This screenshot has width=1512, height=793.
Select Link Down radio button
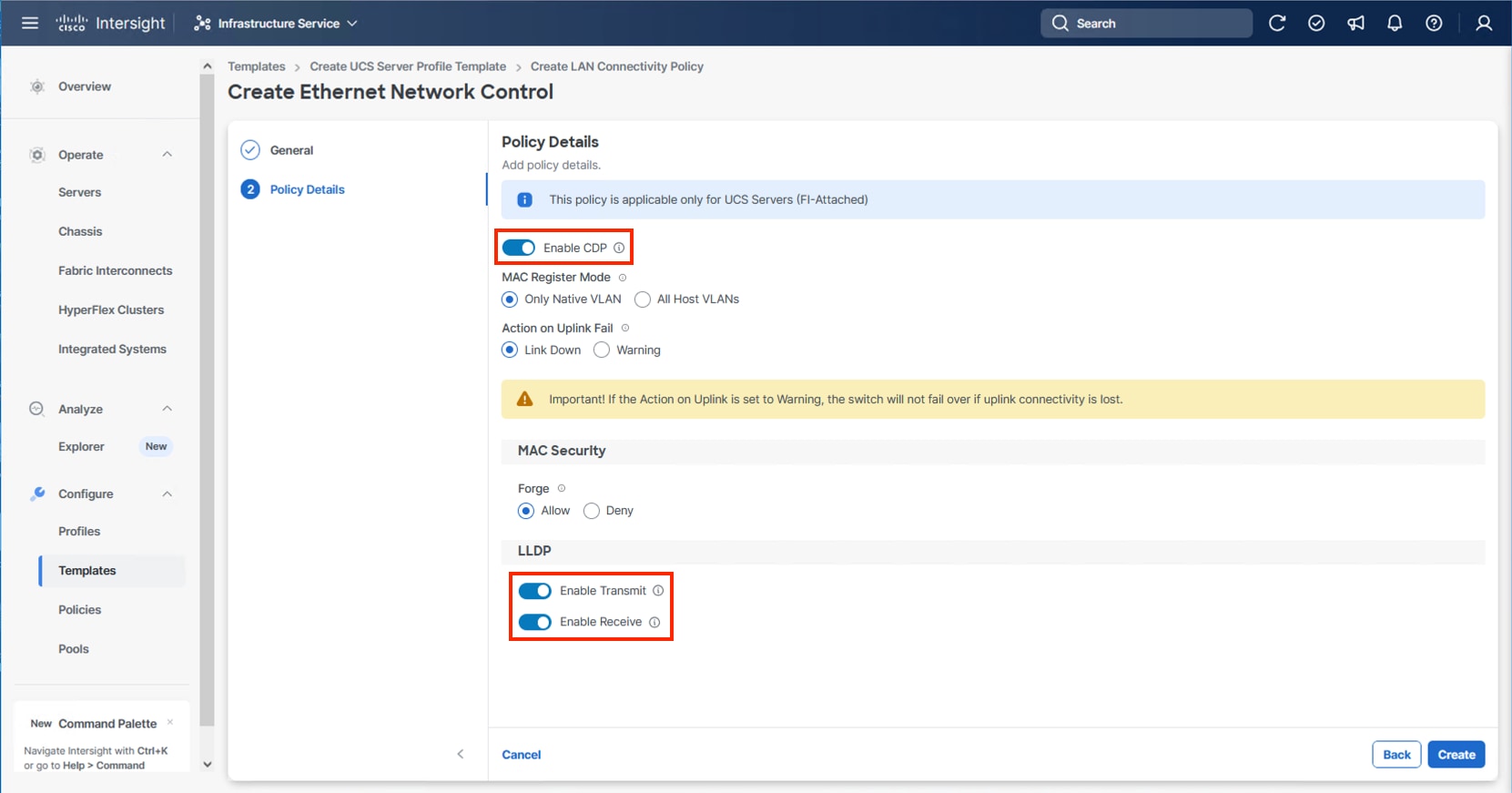point(510,351)
